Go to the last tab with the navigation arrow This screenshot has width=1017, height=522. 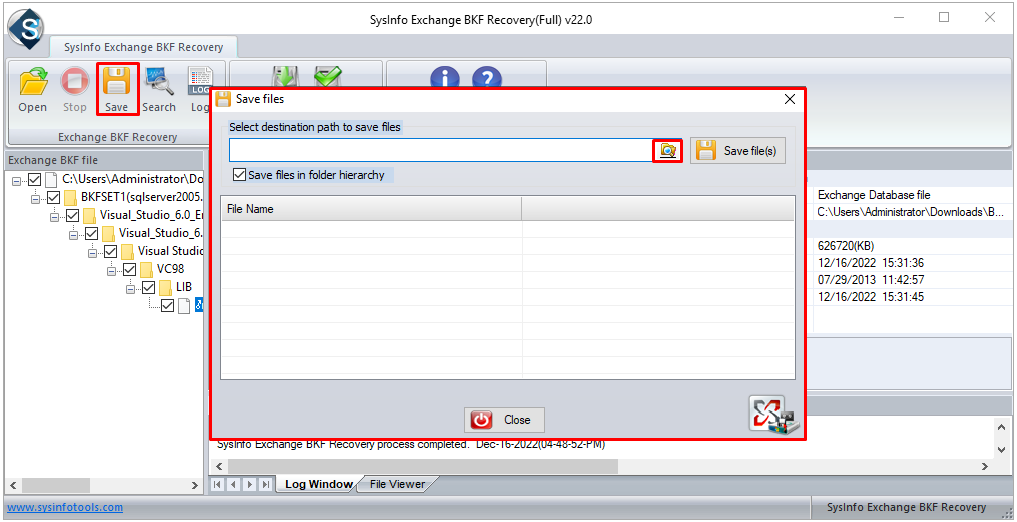(265, 484)
